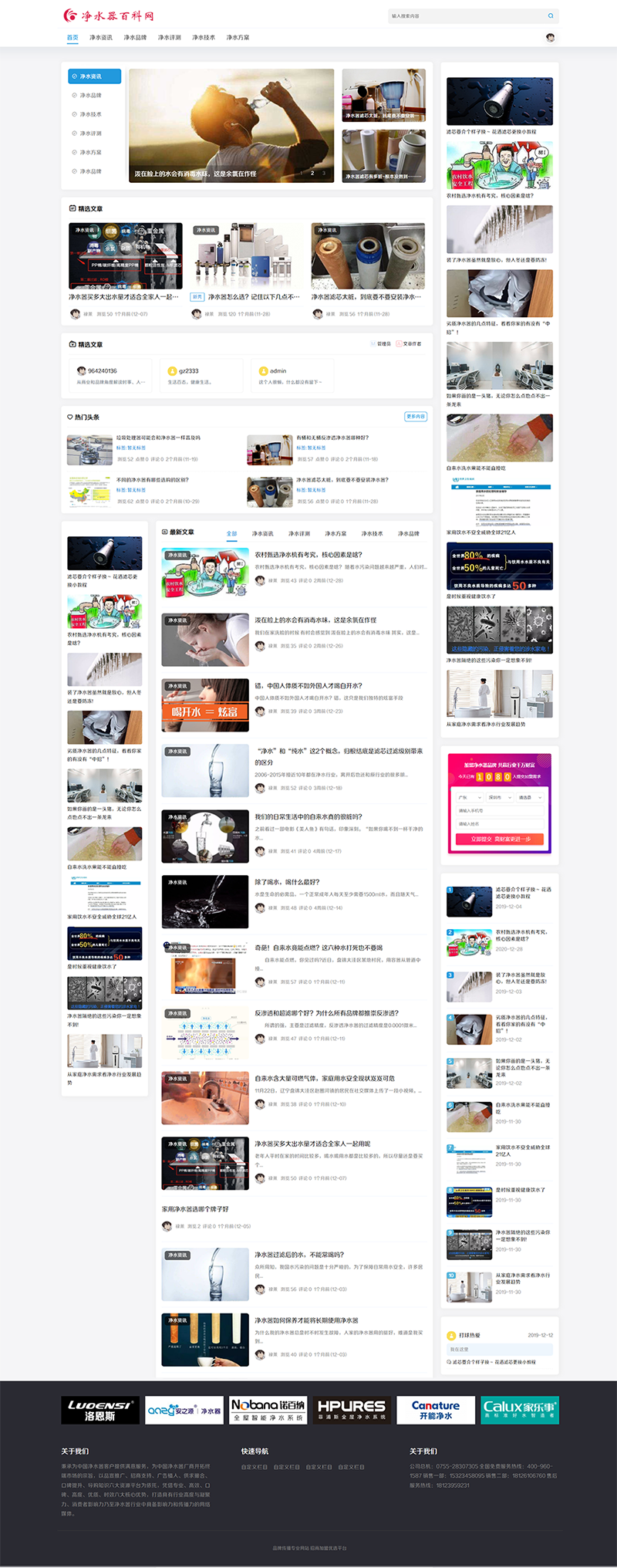
Task: Switch to 净水方案 tab in 最新文章
Action: [x=335, y=533]
